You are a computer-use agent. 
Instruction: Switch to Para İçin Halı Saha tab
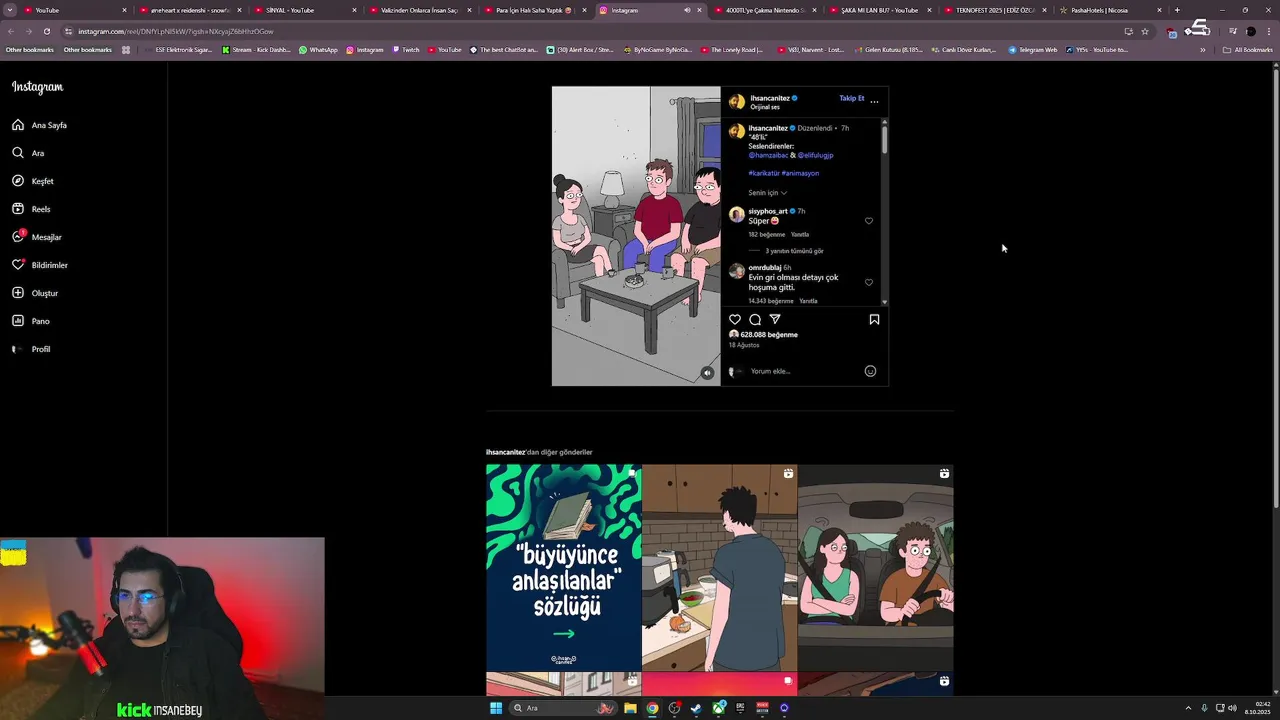pos(535,10)
